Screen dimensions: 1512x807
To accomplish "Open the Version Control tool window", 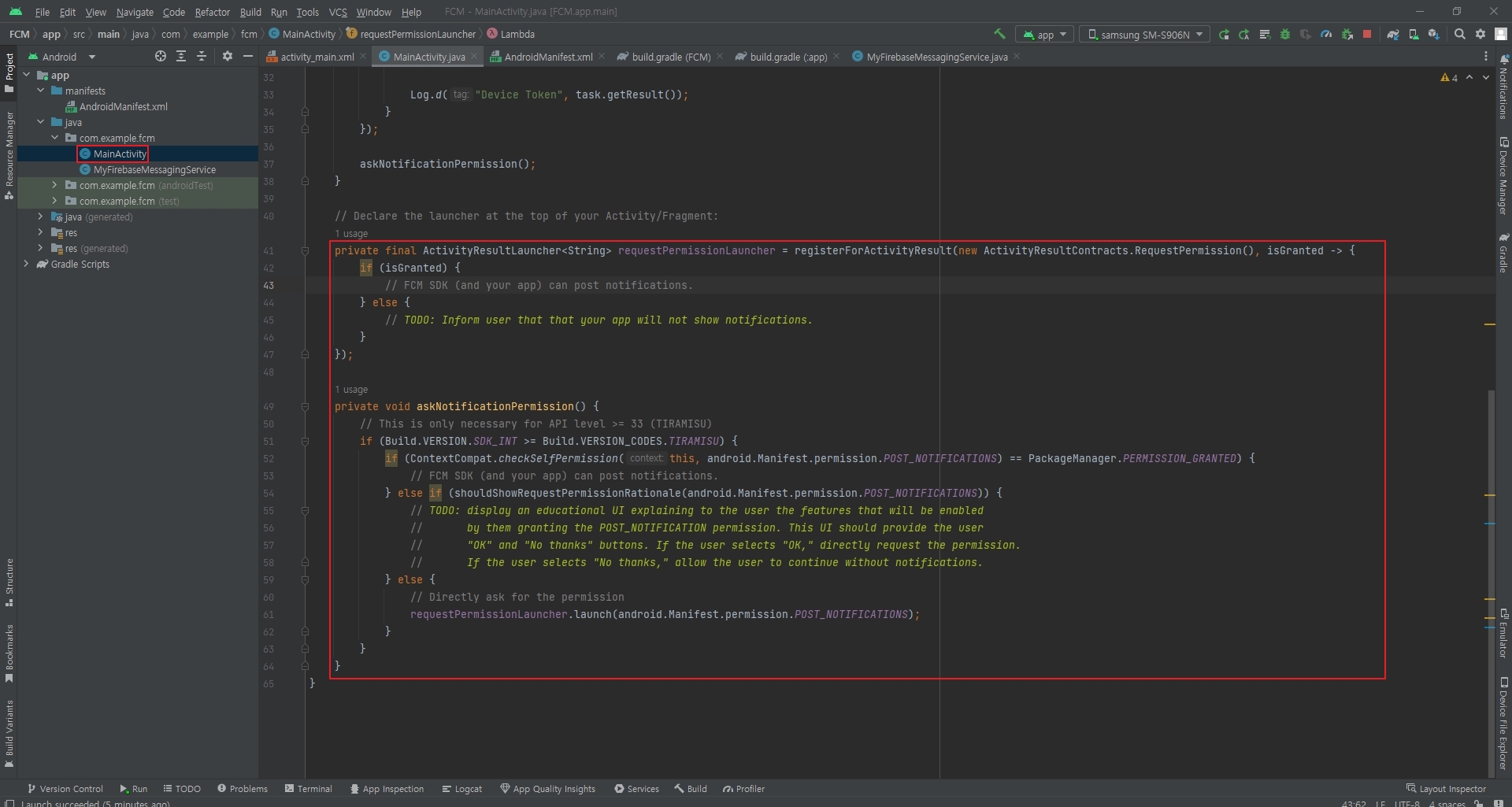I will point(65,789).
